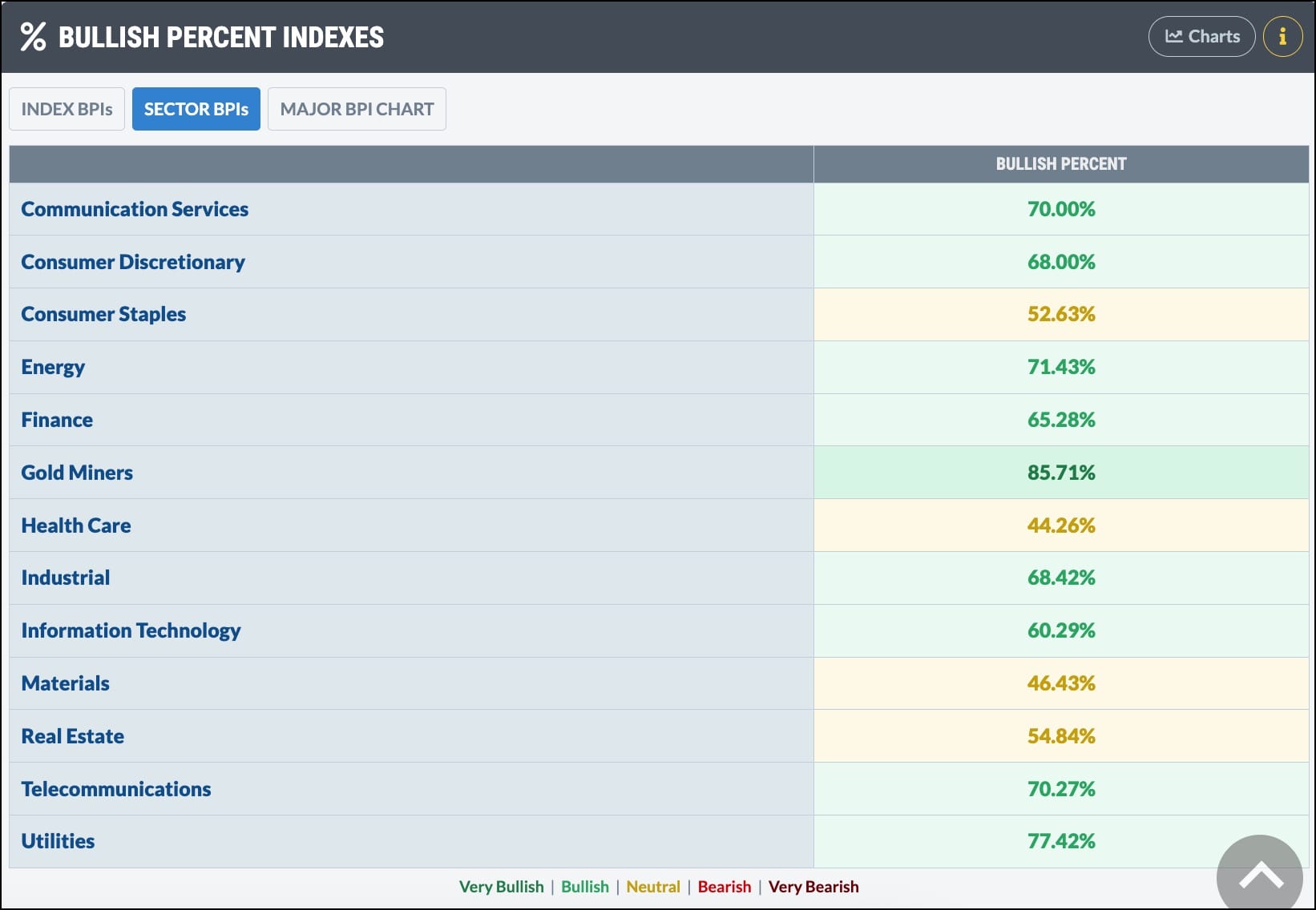
Task: Open the Finance sector link
Action: [x=57, y=420]
